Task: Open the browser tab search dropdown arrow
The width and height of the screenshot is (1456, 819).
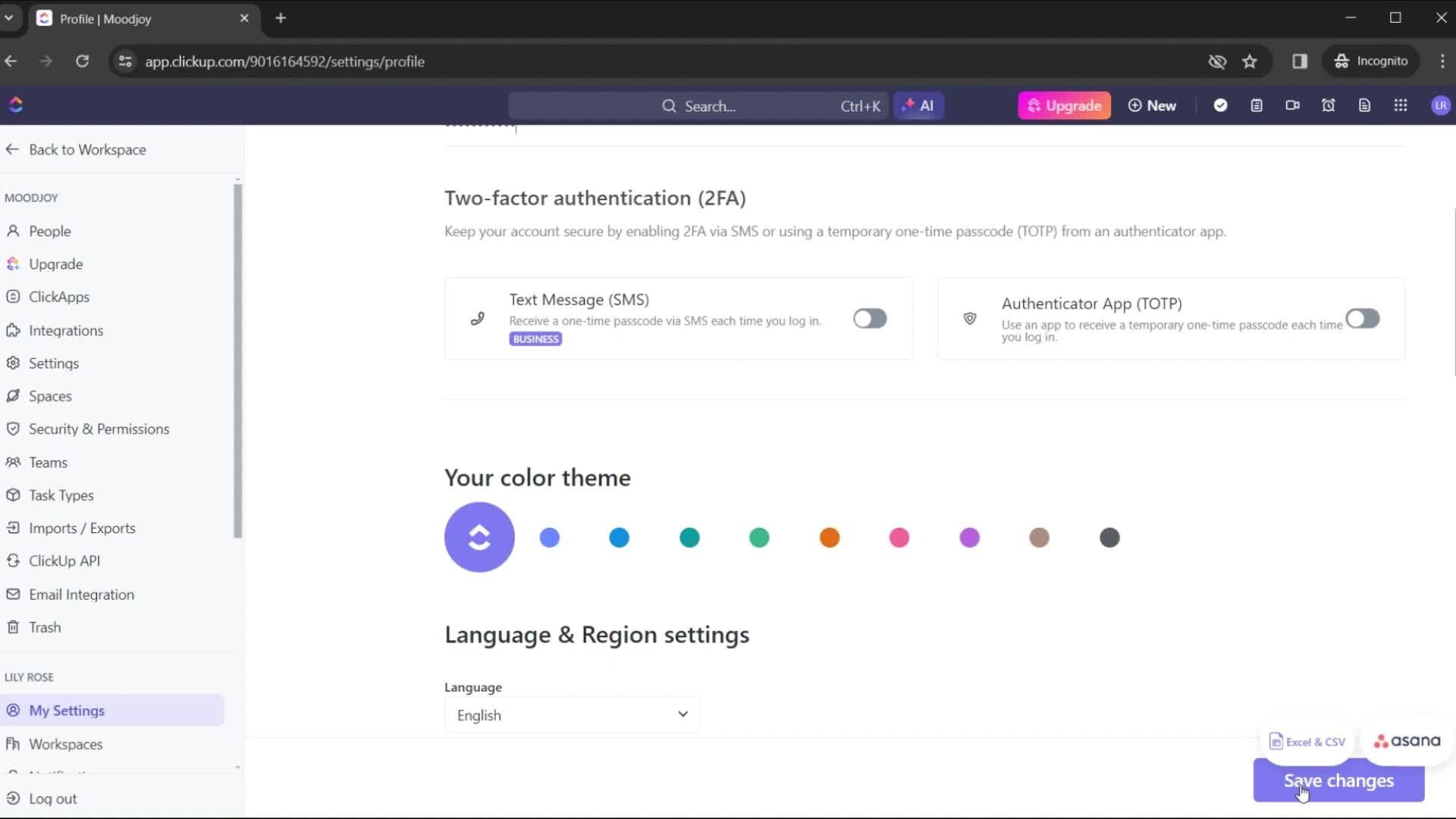Action: tap(9, 18)
